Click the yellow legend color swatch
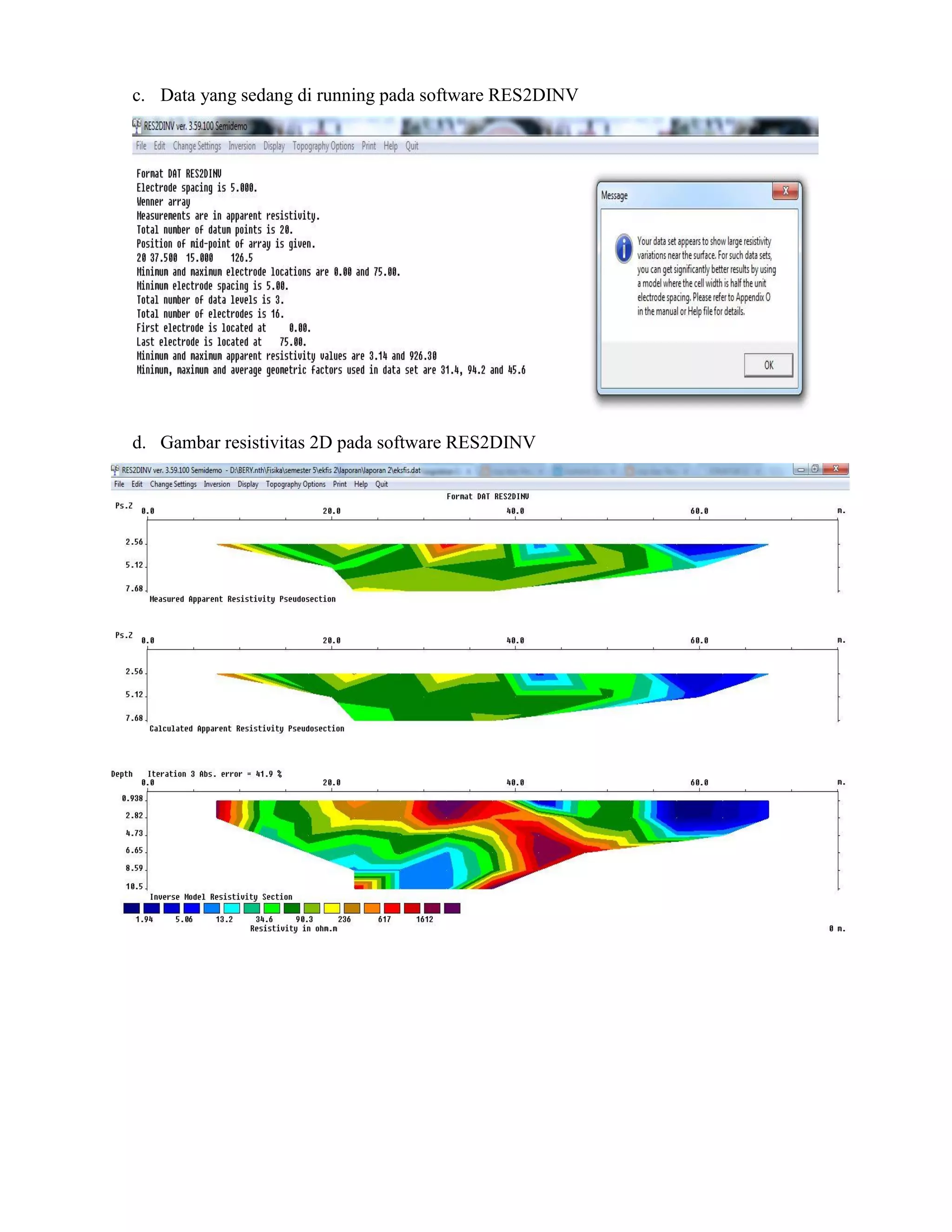 tap(331, 908)
